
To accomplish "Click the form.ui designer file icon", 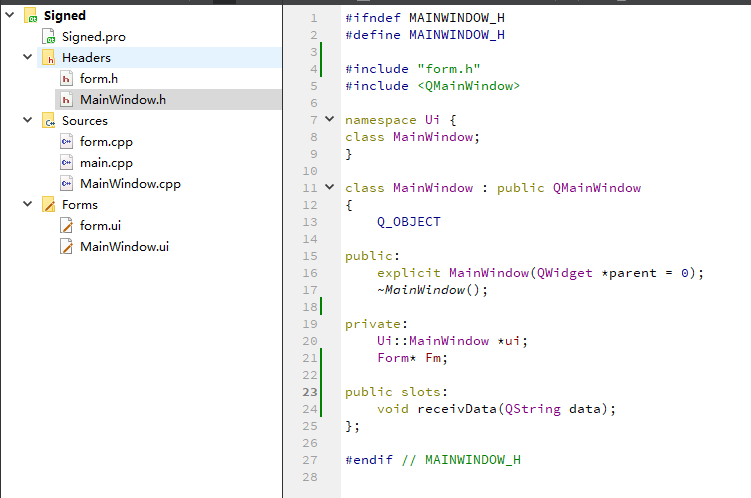I will coord(66,226).
